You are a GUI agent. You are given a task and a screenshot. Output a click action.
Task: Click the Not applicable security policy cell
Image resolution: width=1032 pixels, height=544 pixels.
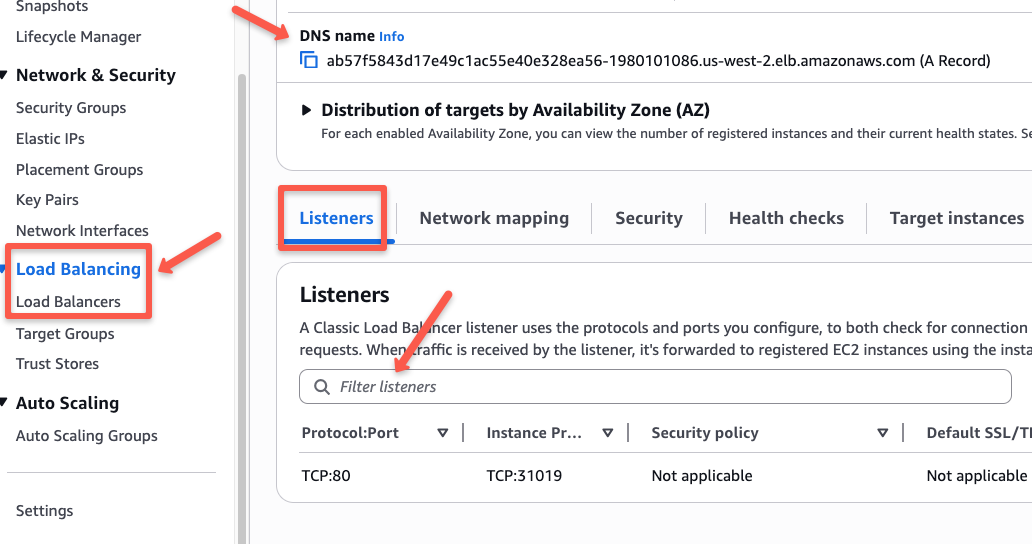coord(702,476)
